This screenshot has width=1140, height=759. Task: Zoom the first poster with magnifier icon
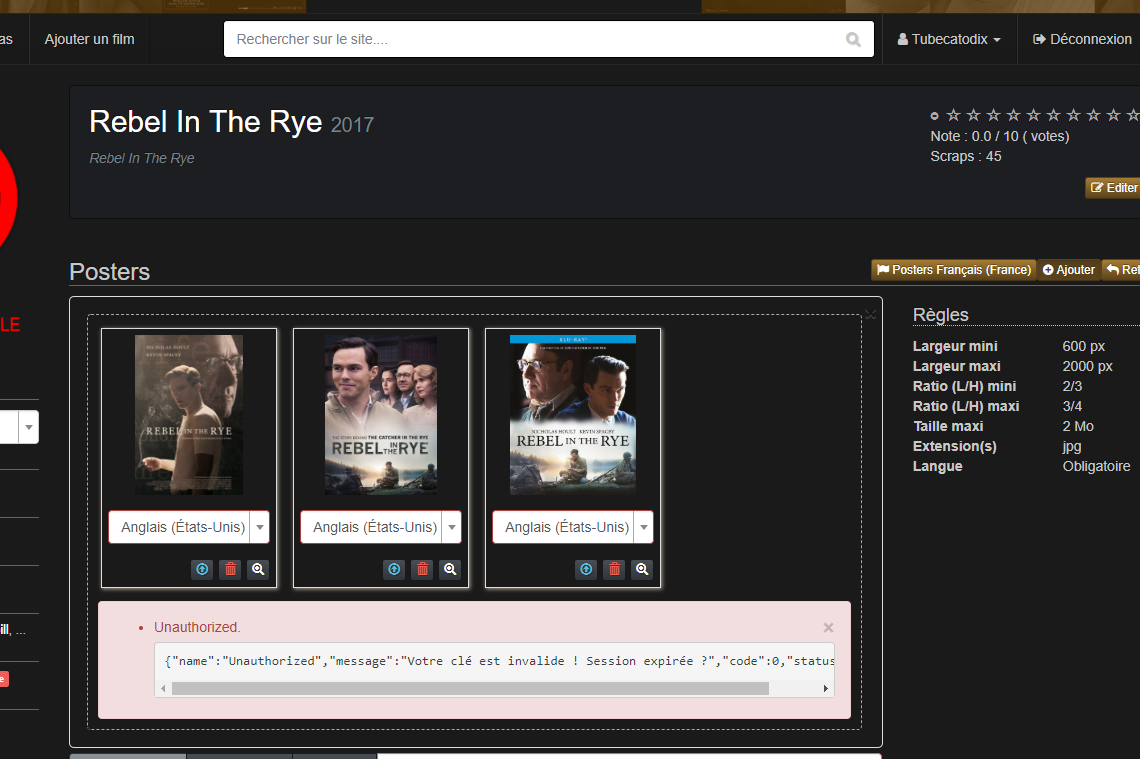258,569
